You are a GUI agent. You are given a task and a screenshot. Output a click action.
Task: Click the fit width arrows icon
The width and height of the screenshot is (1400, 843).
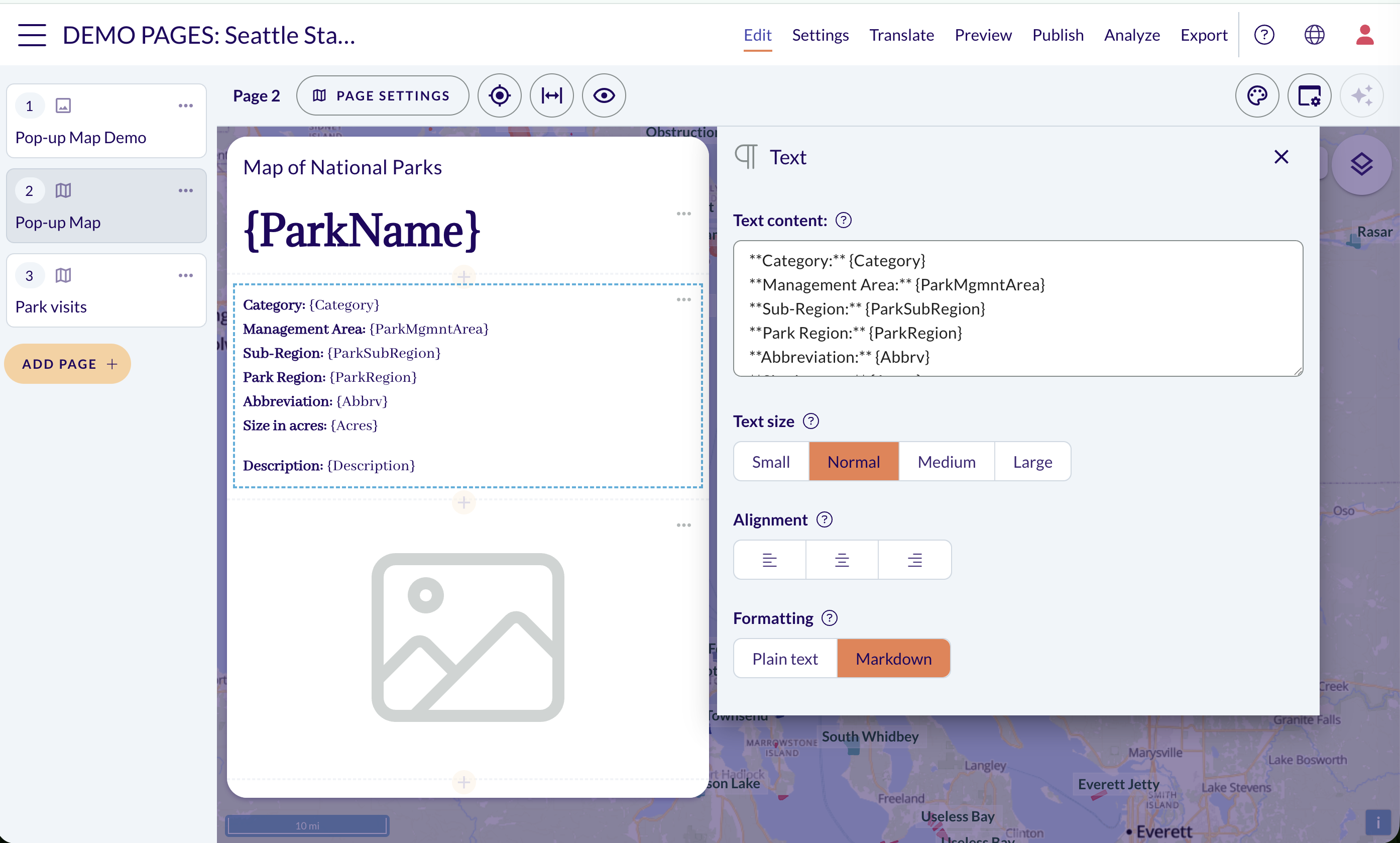click(552, 95)
